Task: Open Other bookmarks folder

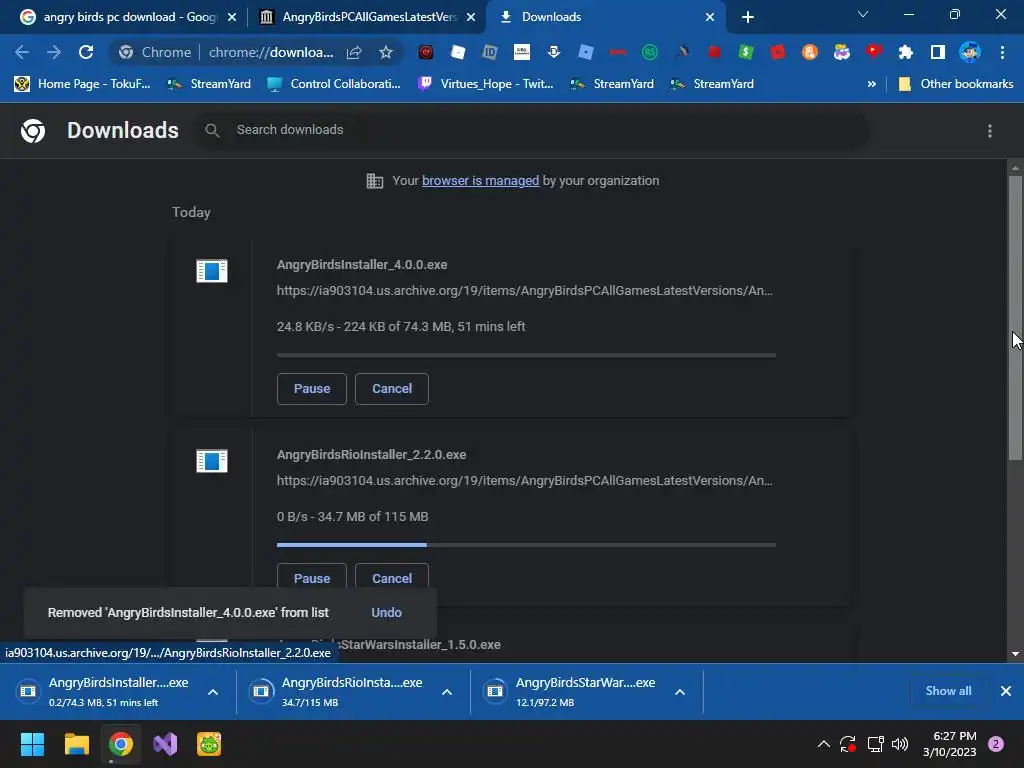Action: tap(956, 84)
